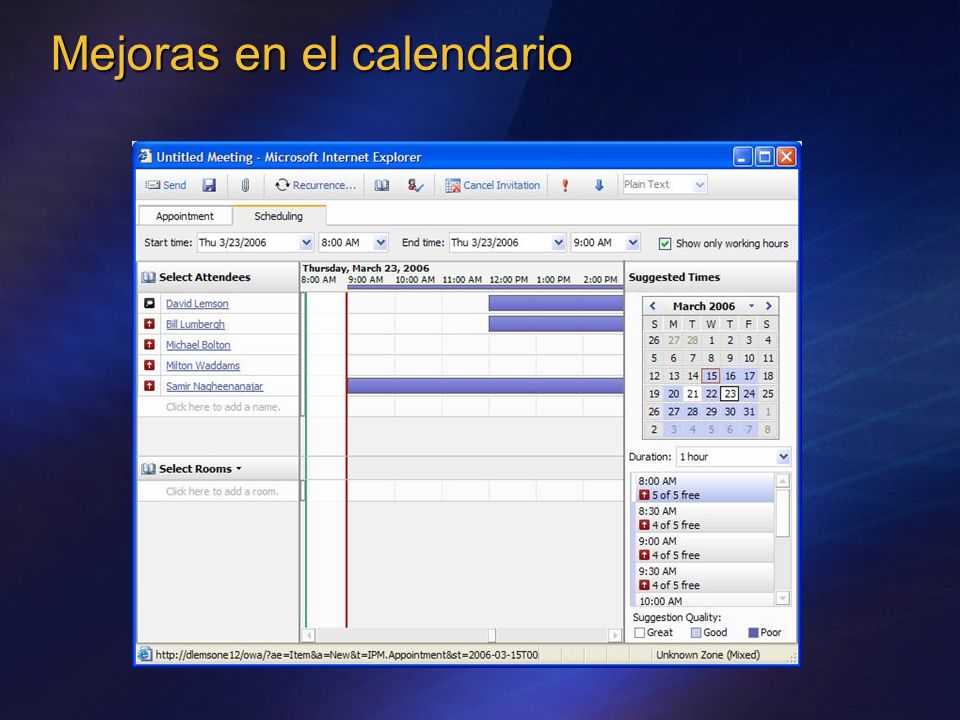Click the required icon beside Bill Lumbergh

149,324
